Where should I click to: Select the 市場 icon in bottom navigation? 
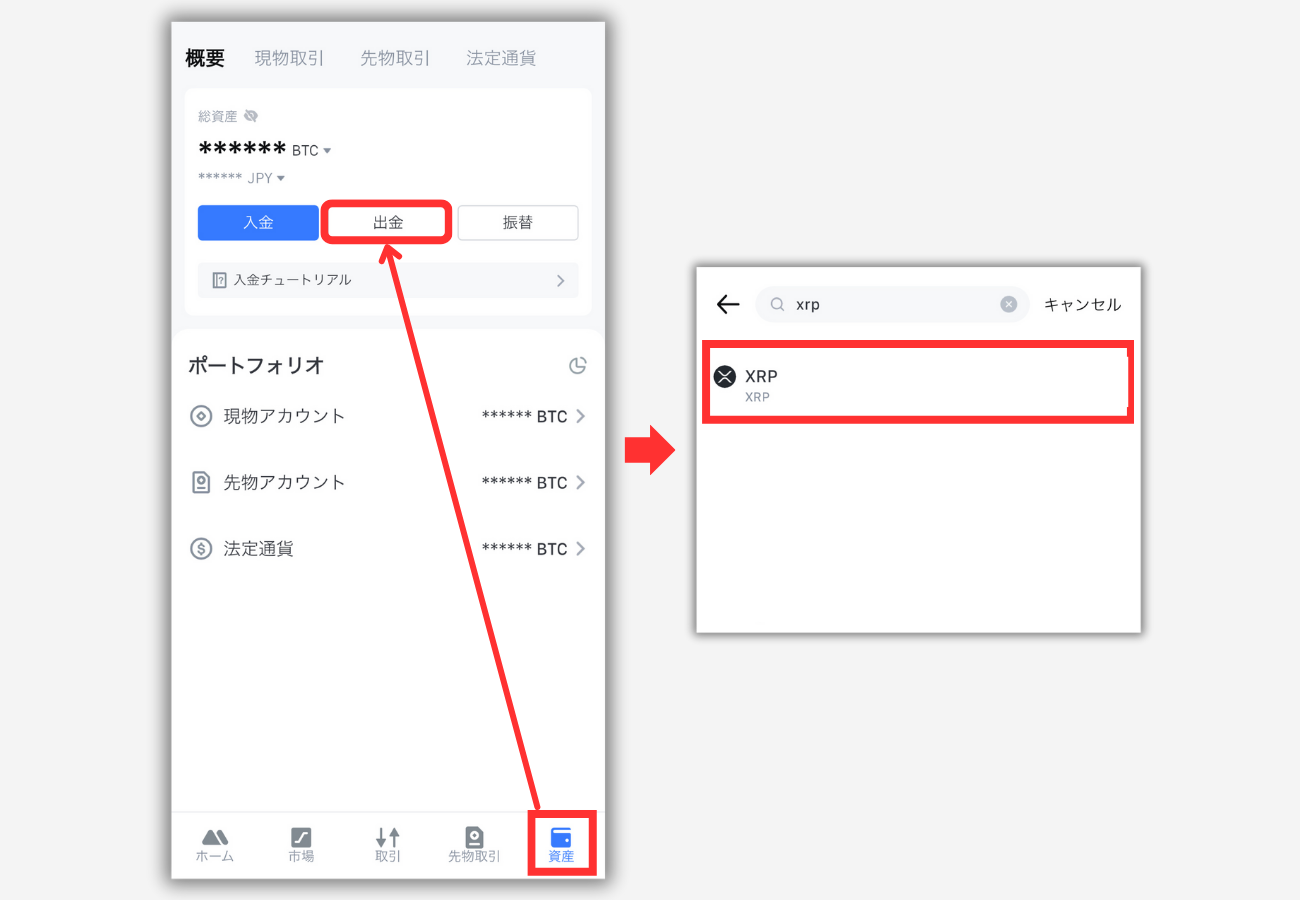click(301, 845)
